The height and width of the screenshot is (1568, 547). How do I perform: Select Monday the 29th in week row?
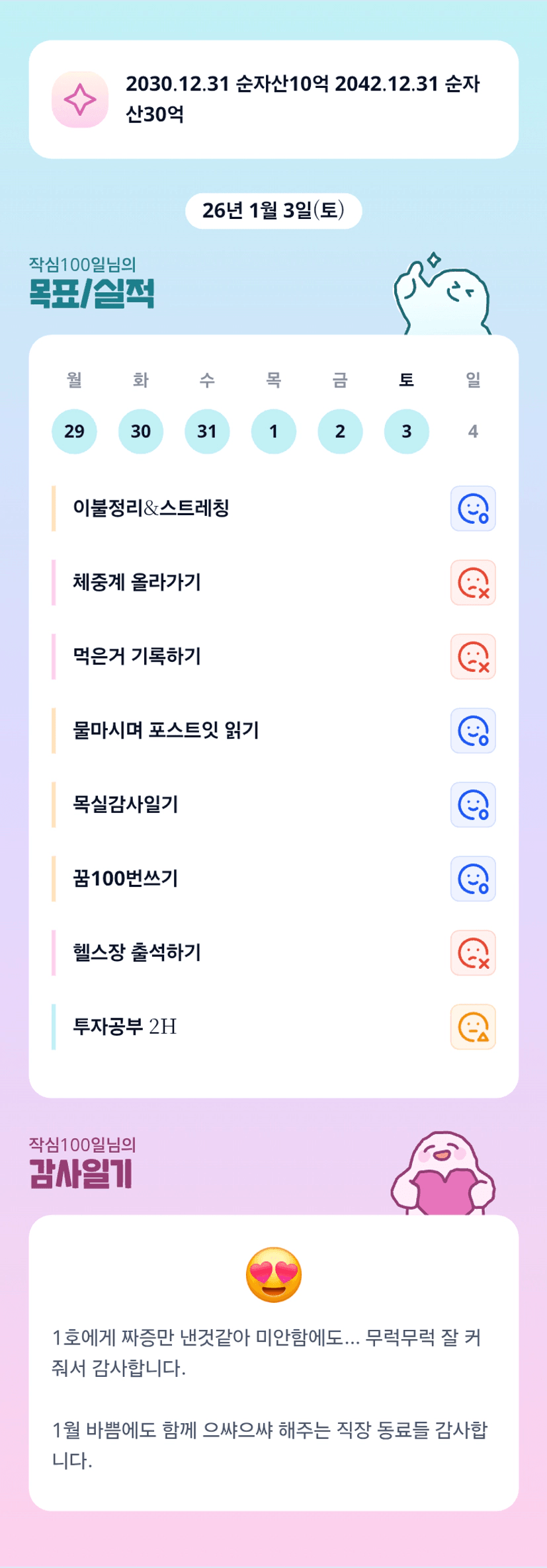(74, 431)
